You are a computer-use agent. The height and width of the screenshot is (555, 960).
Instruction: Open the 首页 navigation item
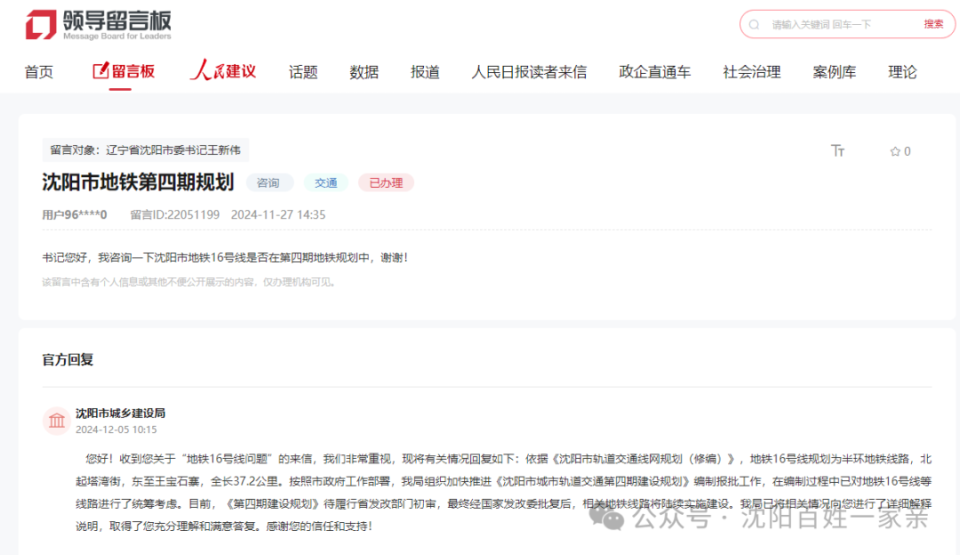[x=39, y=72]
